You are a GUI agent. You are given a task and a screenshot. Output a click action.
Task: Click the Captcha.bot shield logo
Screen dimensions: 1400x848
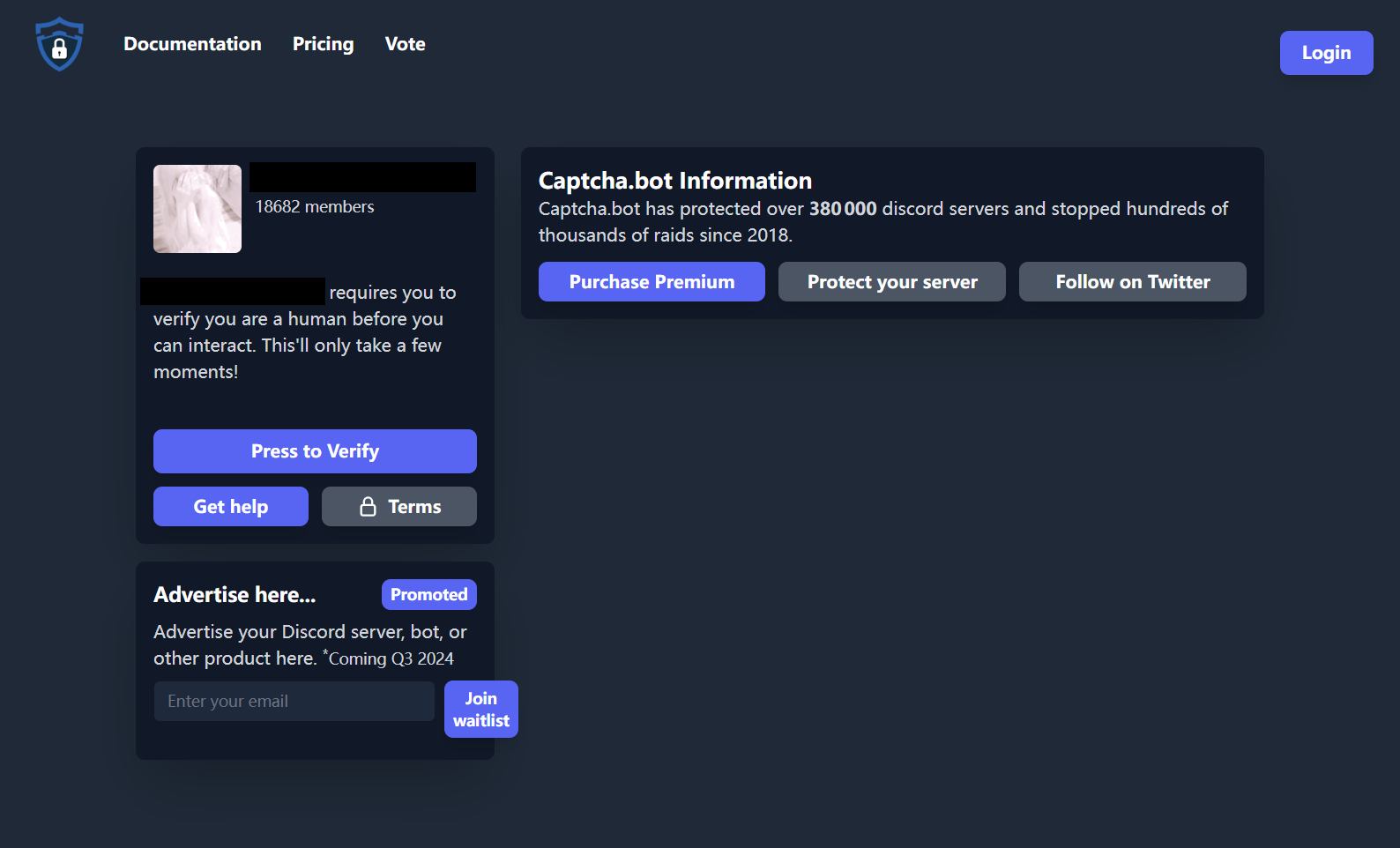(59, 44)
